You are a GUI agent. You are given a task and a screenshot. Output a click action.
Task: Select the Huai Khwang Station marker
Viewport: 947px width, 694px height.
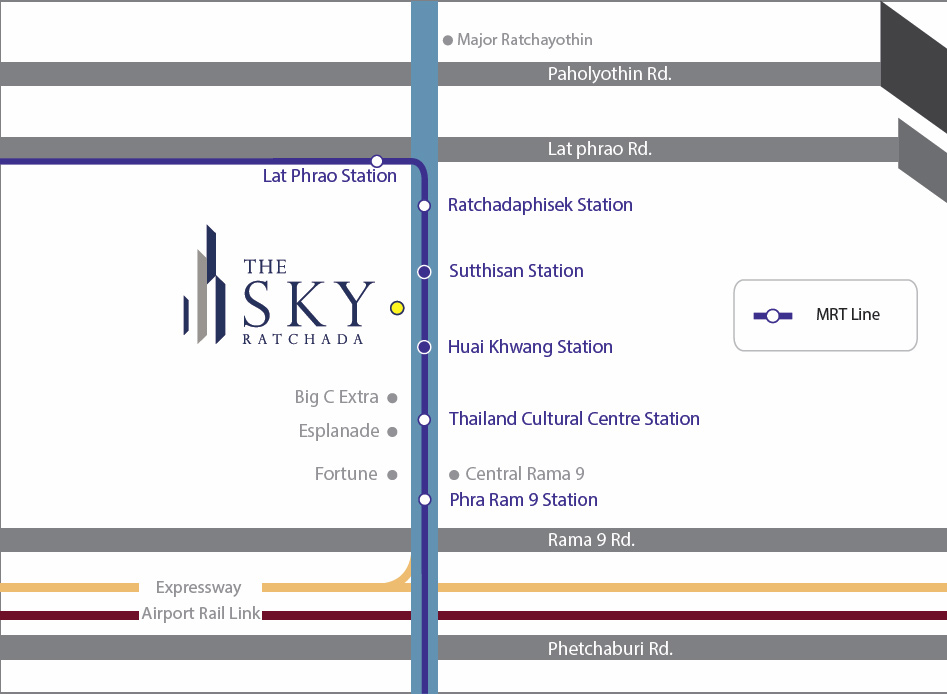pos(424,347)
